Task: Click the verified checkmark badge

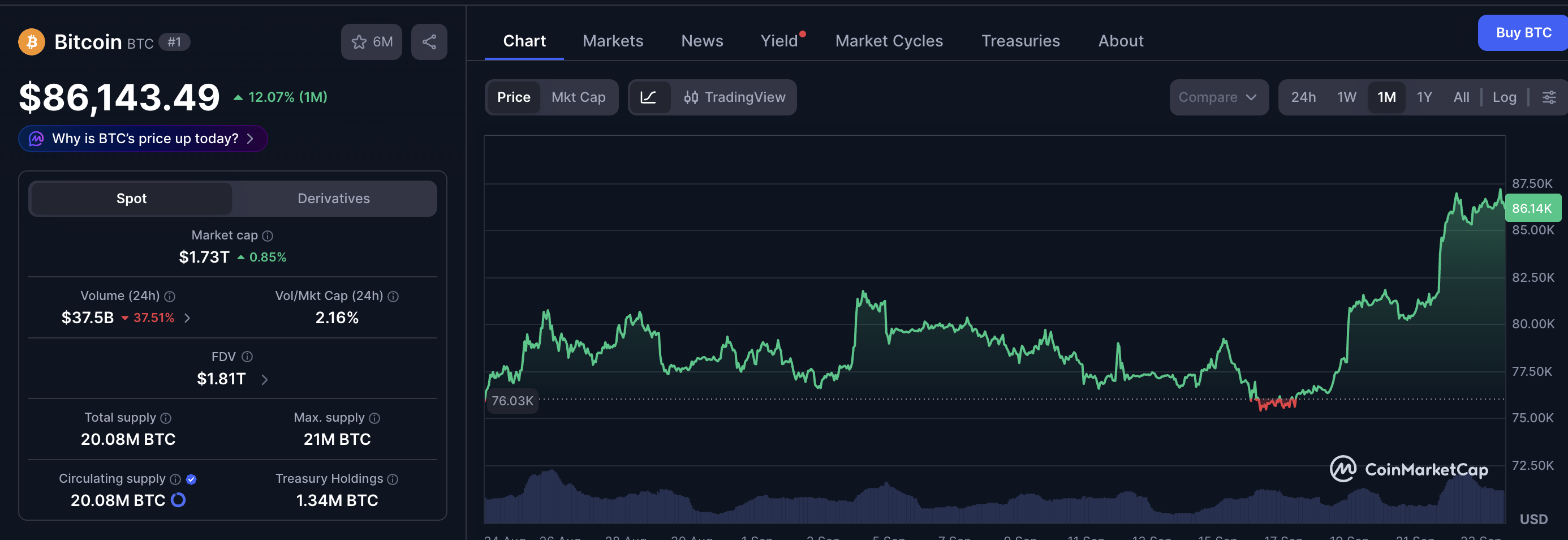Action: click(191, 479)
